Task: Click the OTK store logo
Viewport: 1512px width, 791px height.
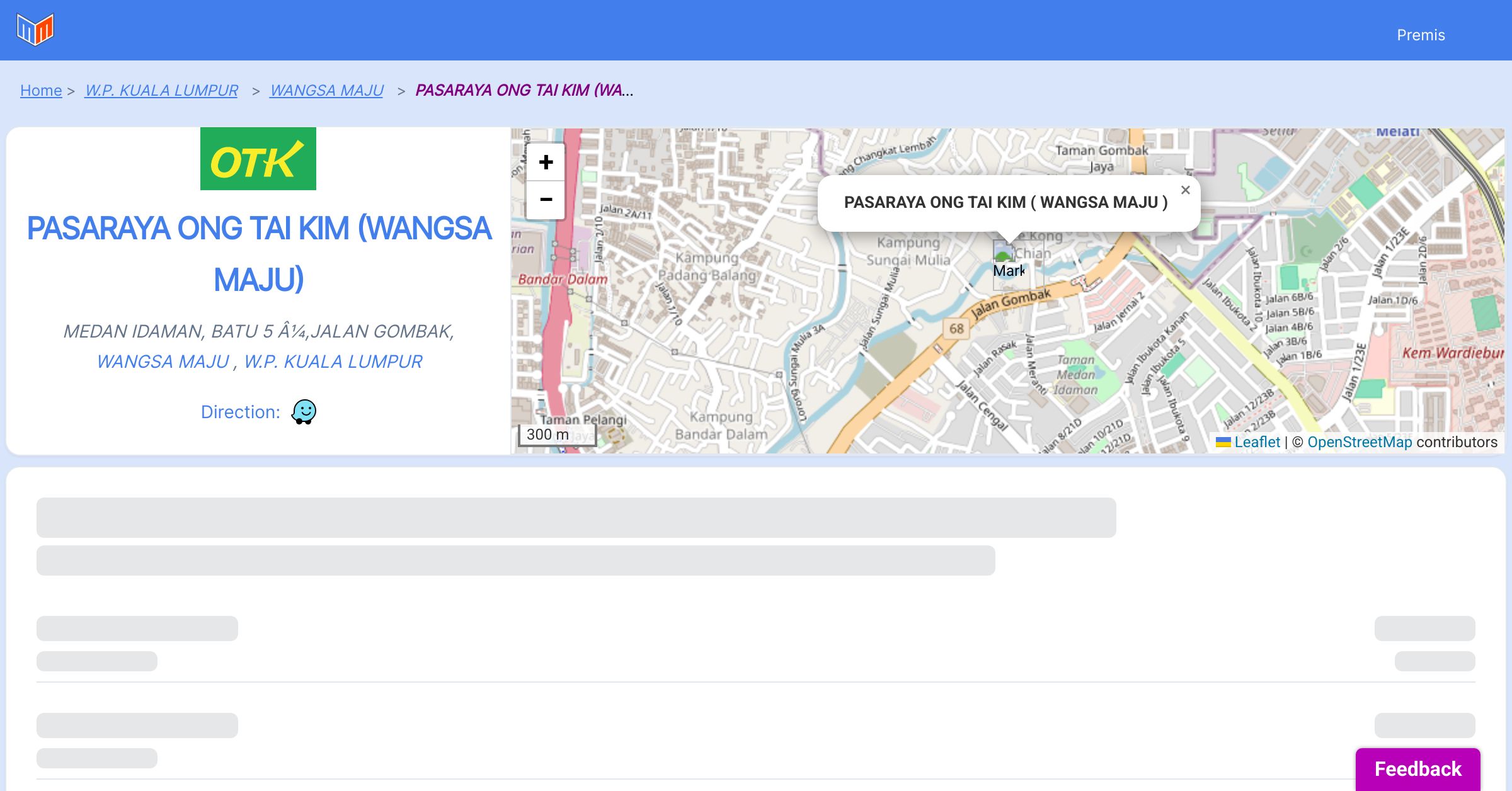Action: (258, 159)
